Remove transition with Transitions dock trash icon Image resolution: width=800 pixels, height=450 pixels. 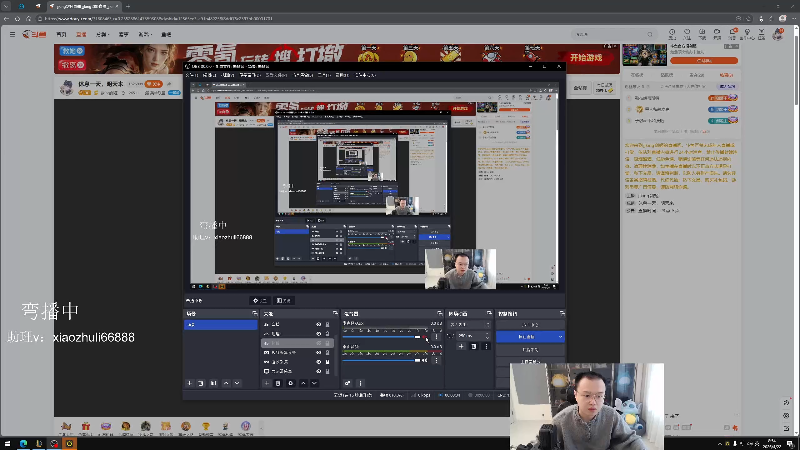point(473,346)
